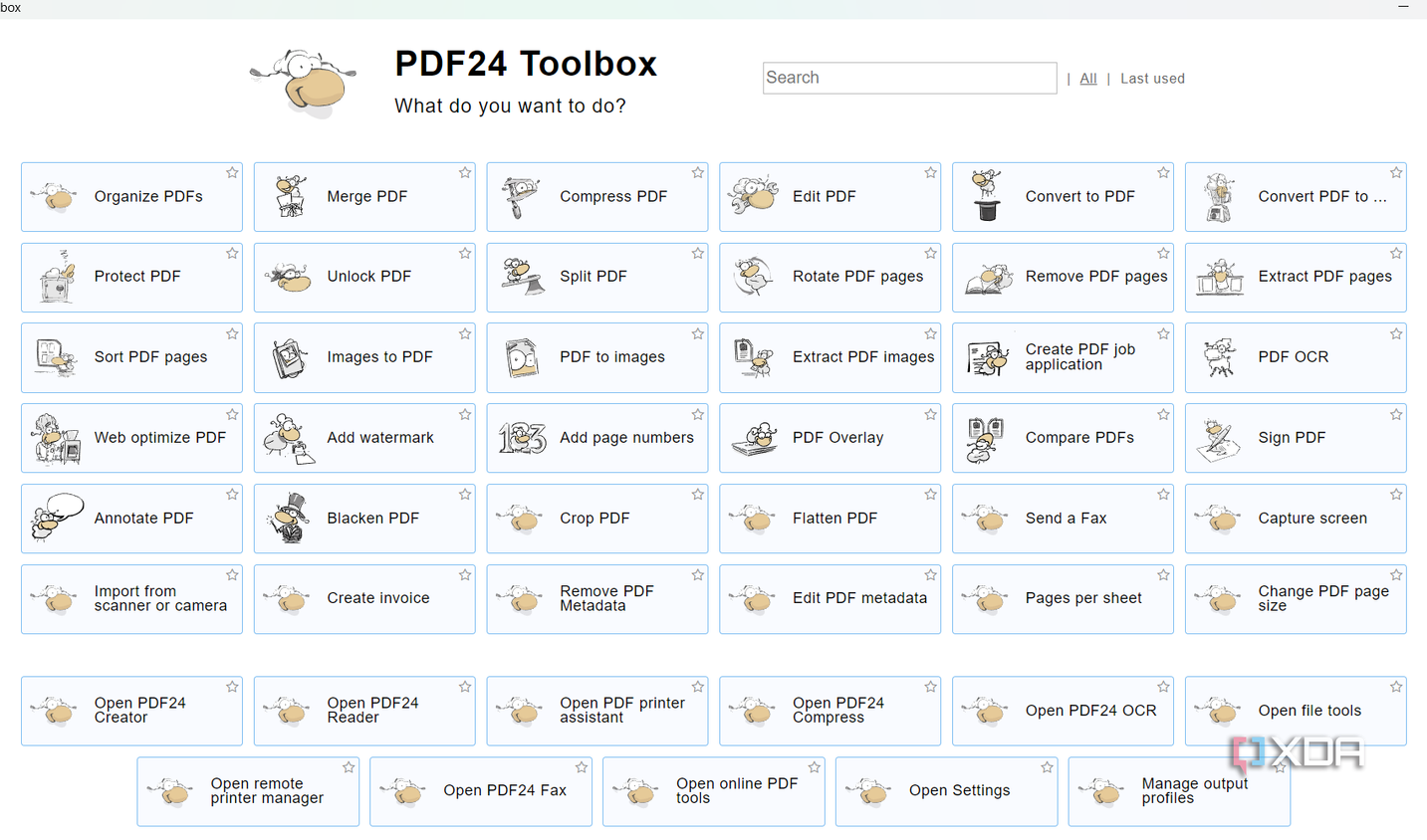Click the Sign PDF pen icon
1427x840 pixels.
pos(1220,439)
